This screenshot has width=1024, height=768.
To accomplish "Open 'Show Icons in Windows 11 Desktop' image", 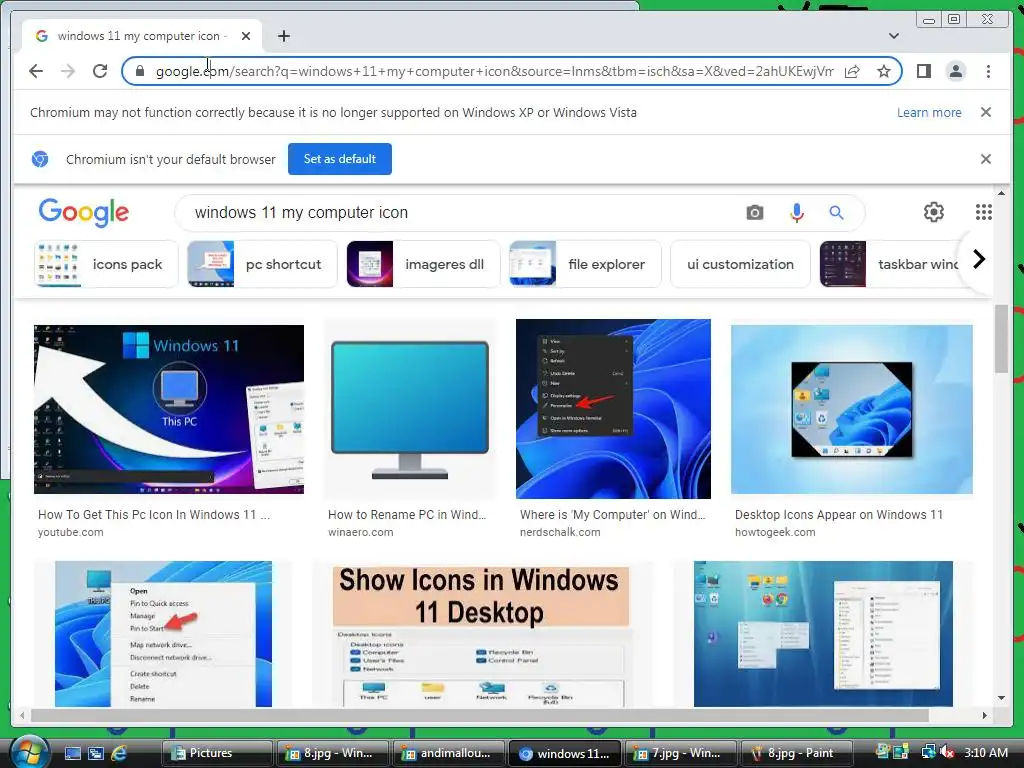I will click(481, 633).
